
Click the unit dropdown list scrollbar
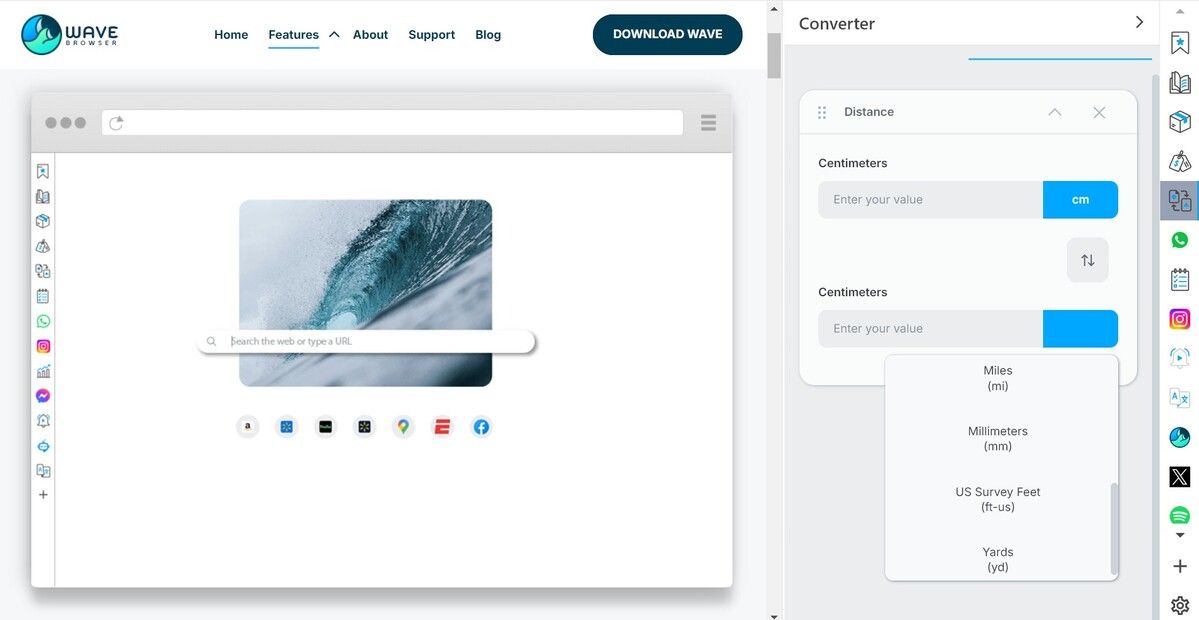coord(1113,528)
